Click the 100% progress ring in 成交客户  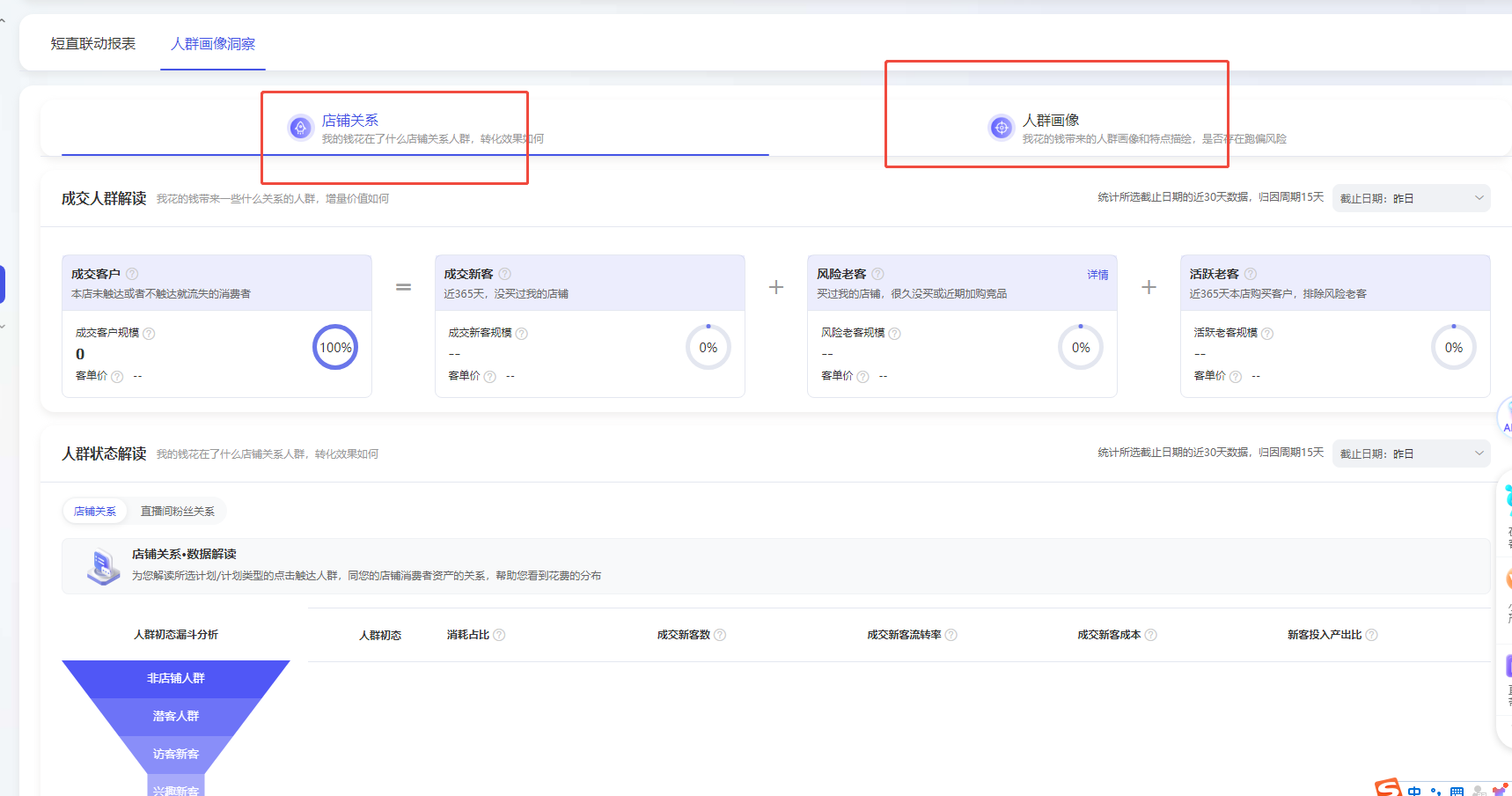[x=335, y=347]
